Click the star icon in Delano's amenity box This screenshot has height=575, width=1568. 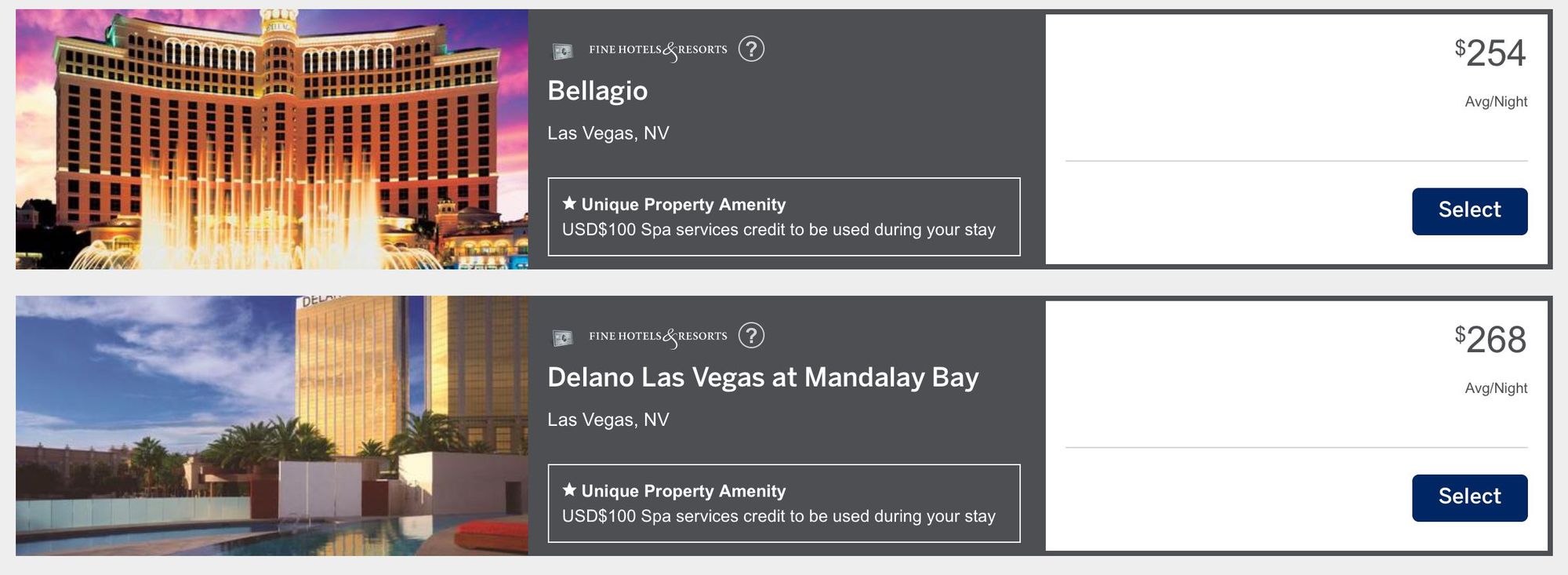coord(569,489)
